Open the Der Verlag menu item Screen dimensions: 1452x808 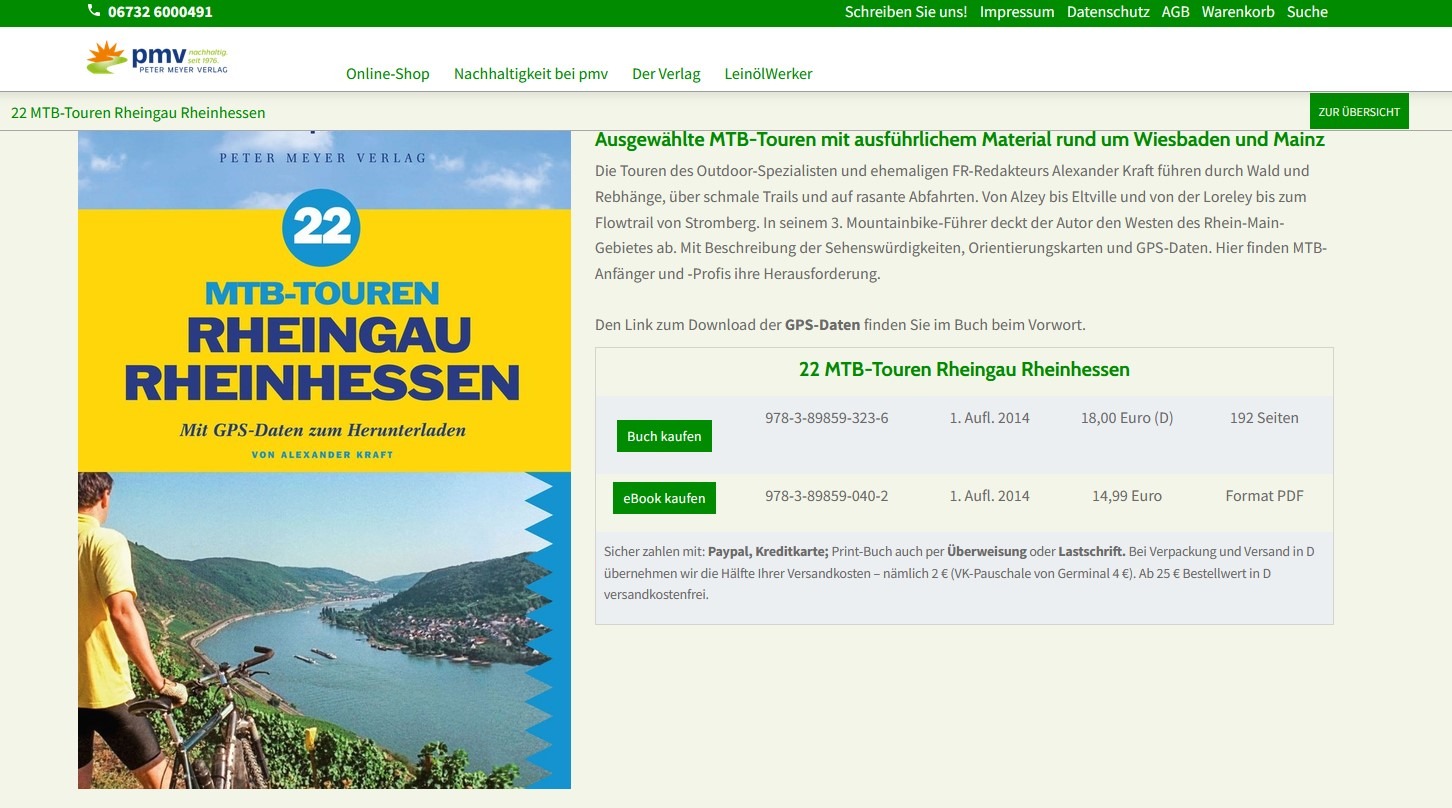(666, 74)
